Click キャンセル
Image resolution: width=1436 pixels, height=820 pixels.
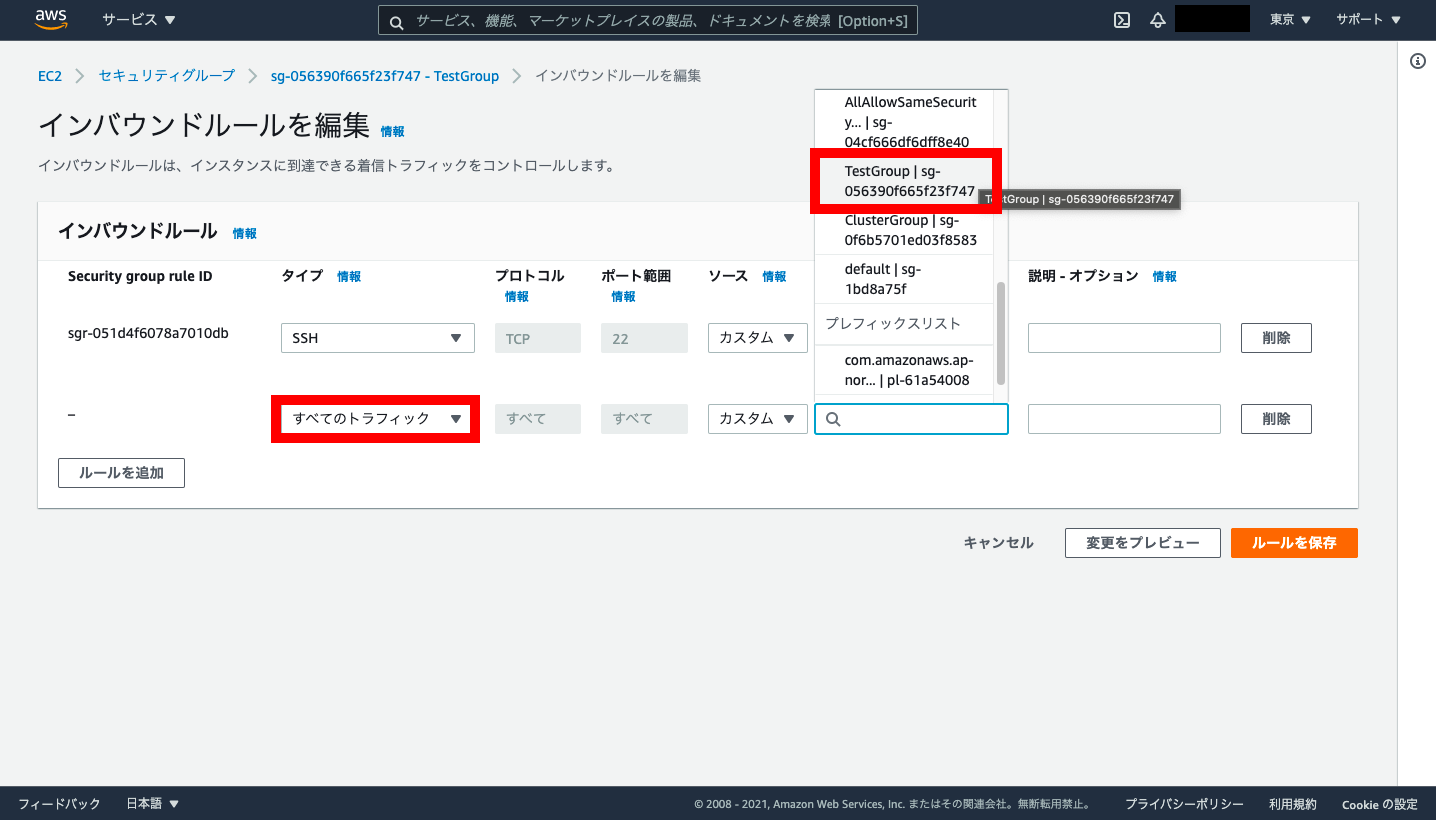tap(998, 543)
